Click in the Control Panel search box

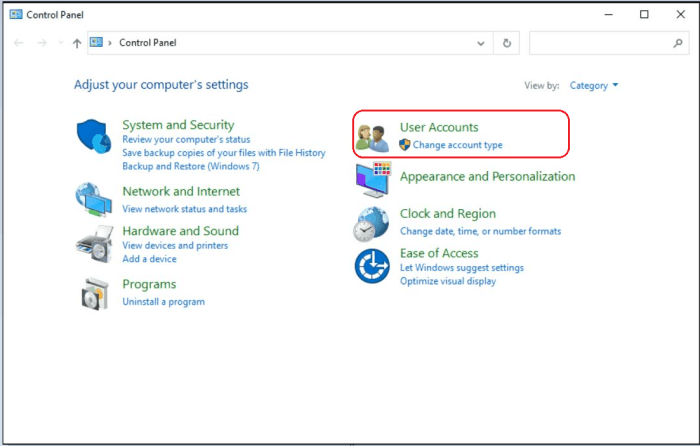point(609,43)
